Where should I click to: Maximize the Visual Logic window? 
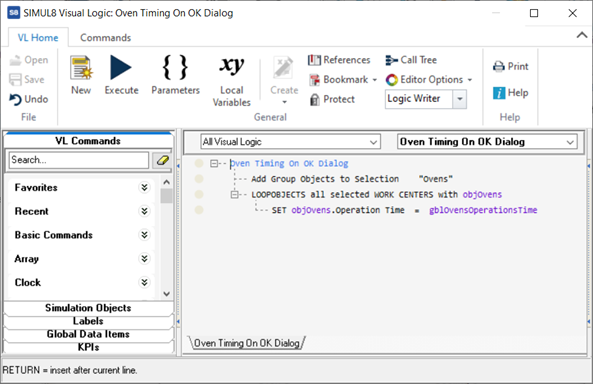tap(534, 13)
